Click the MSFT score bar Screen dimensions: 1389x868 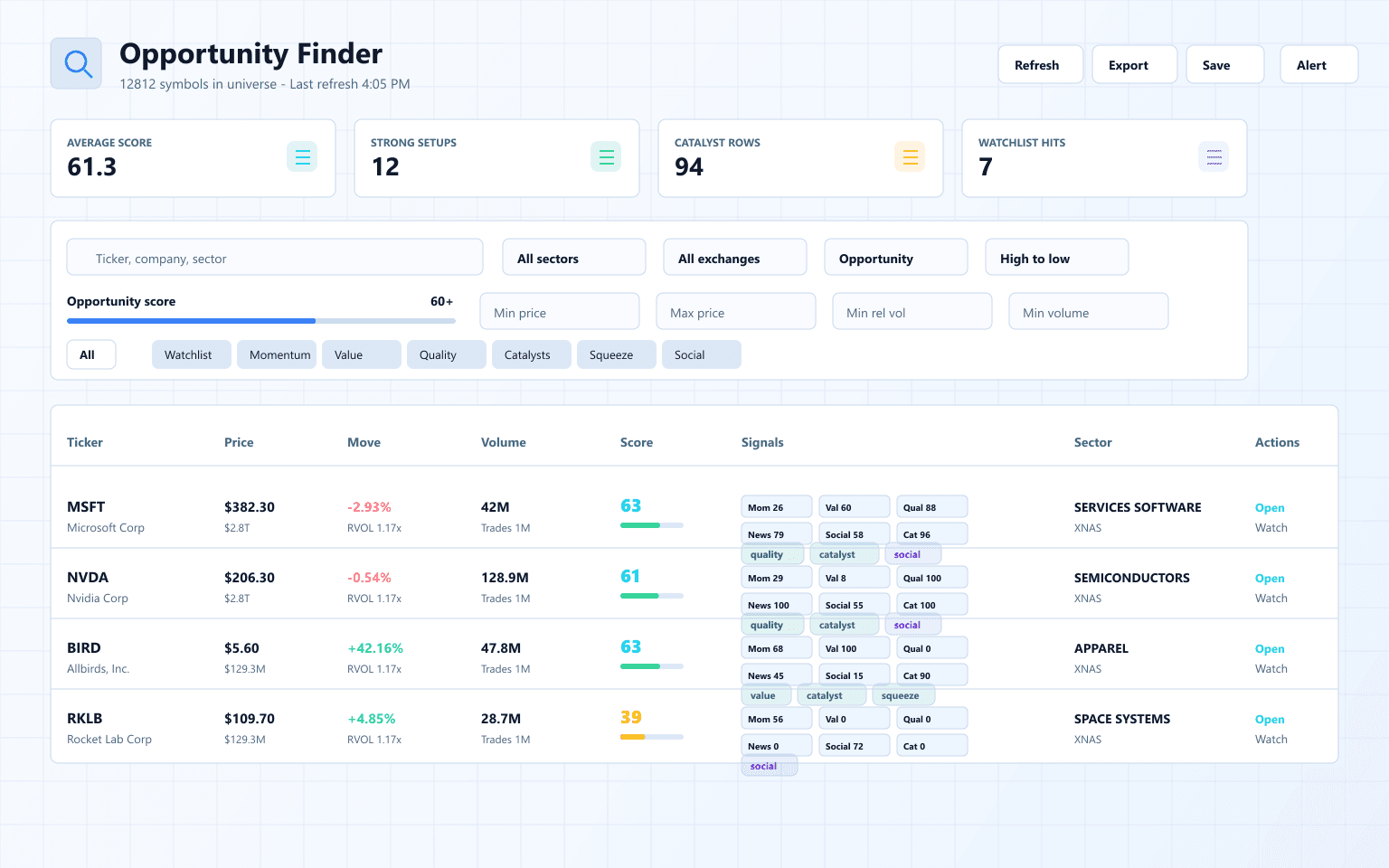[652, 525]
